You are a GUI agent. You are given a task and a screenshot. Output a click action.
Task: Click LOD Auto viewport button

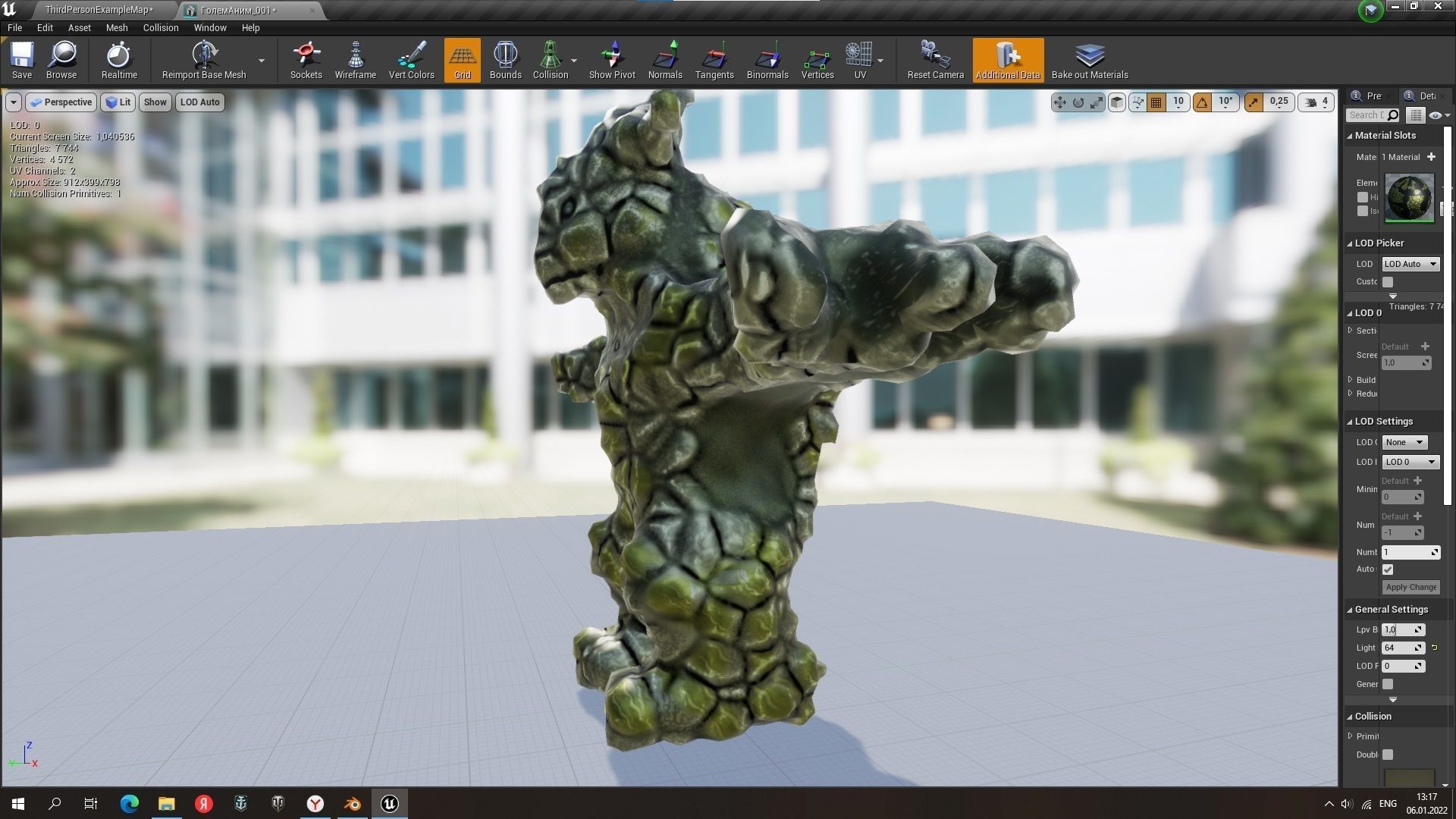200,102
